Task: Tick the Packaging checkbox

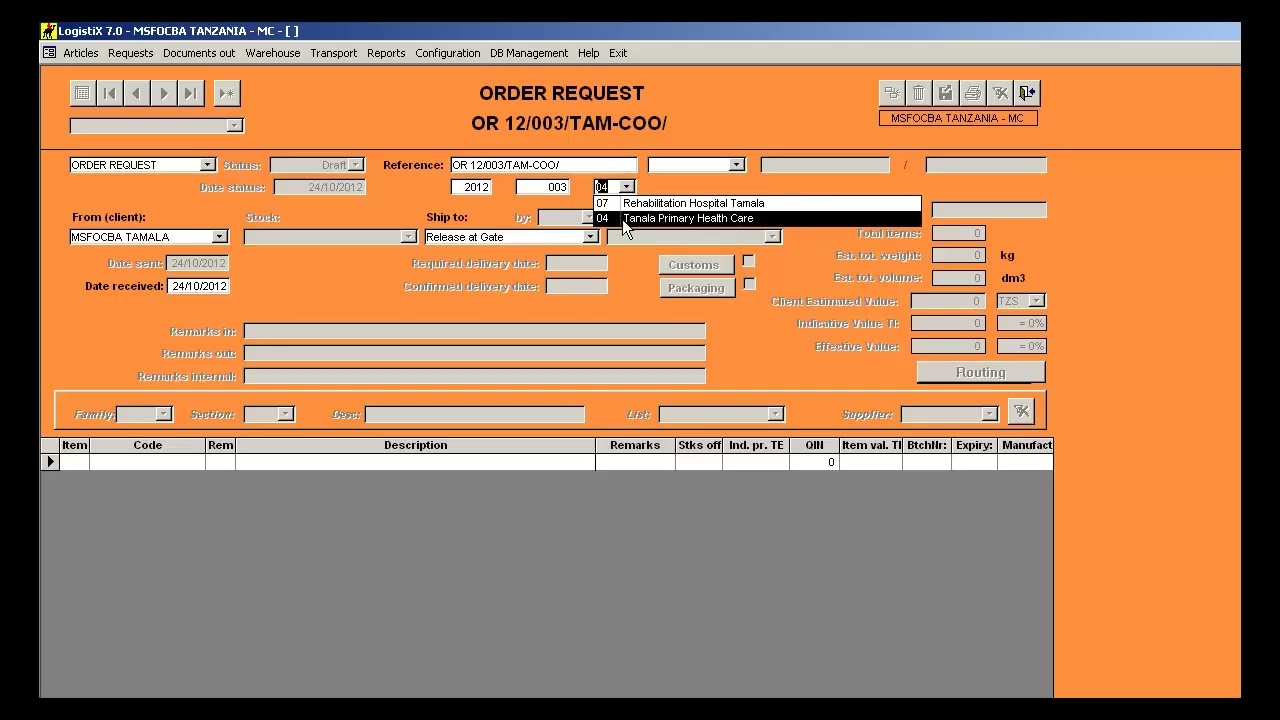Action: 748,284
